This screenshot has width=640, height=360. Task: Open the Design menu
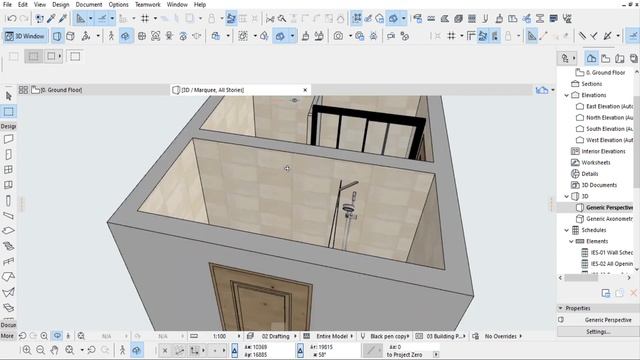(60, 4)
